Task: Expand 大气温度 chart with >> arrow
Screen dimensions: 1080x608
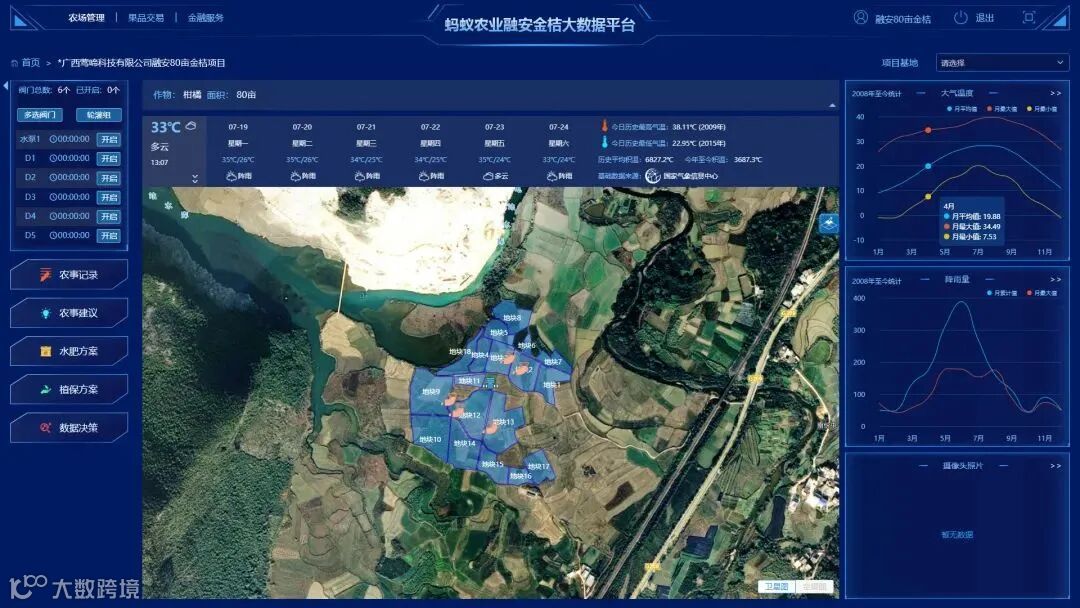Action: [x=1055, y=93]
